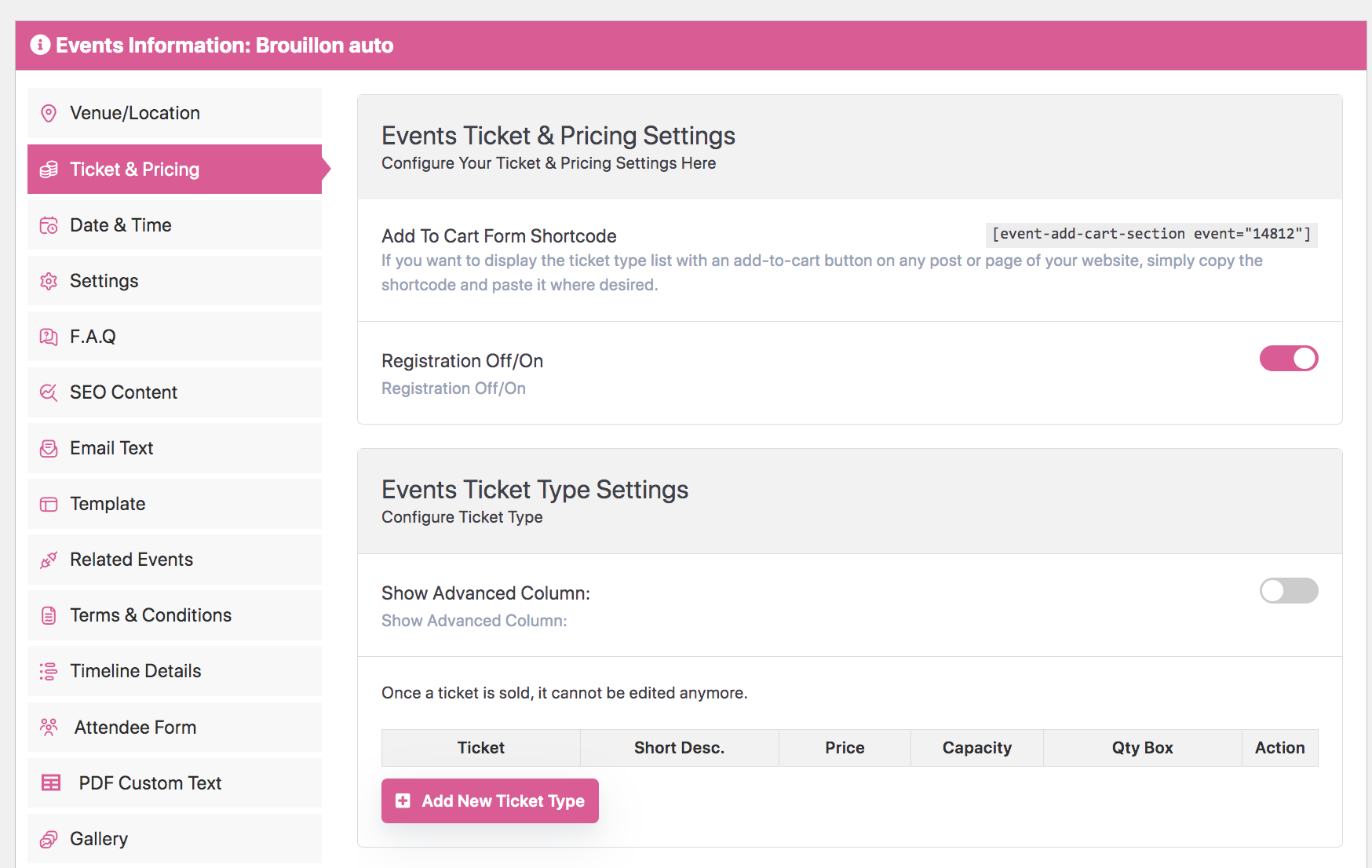Click the Venue/Location map pin icon

coord(49,114)
